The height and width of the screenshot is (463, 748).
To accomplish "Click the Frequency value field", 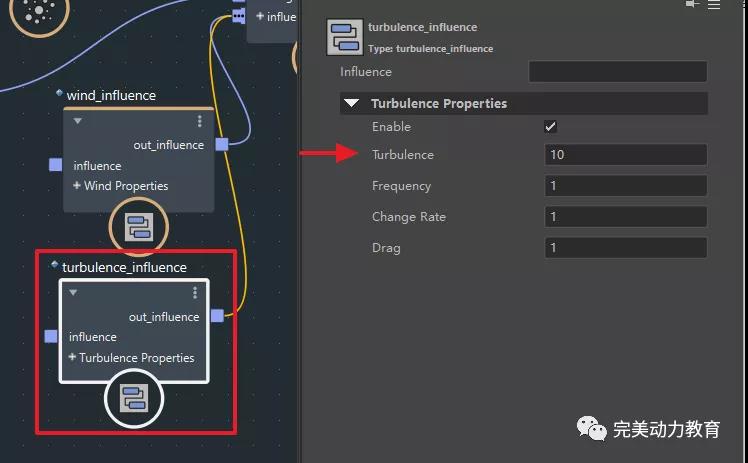I will pos(626,186).
